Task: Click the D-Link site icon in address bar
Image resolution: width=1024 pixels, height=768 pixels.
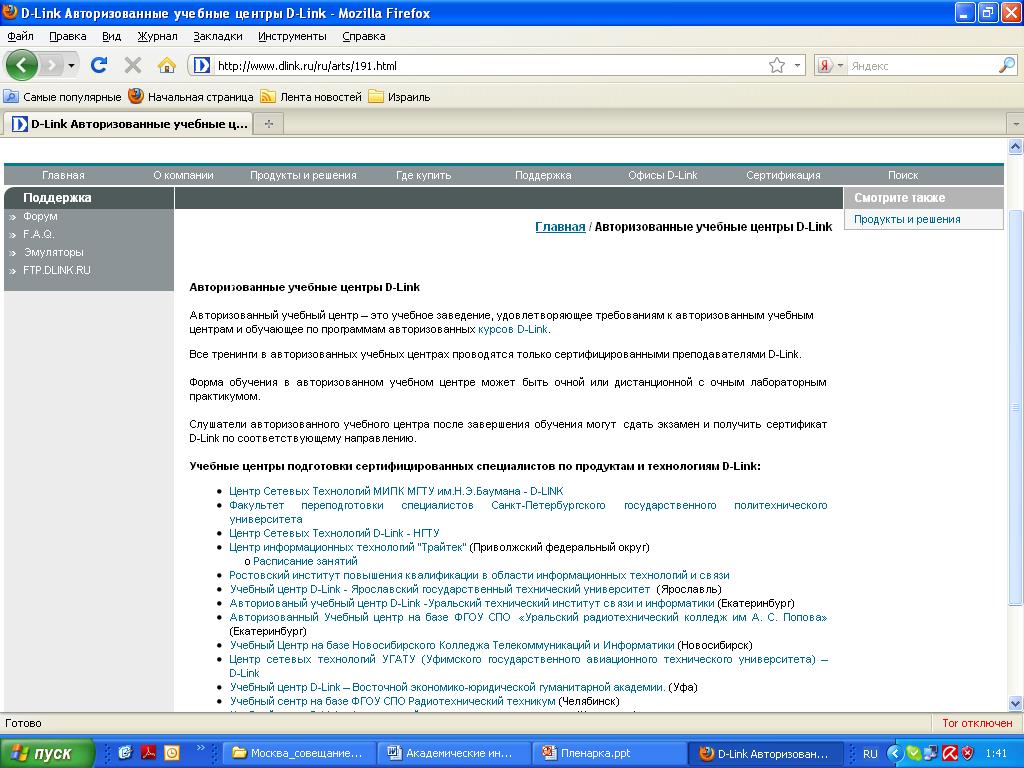Action: pyautogui.click(x=202, y=65)
